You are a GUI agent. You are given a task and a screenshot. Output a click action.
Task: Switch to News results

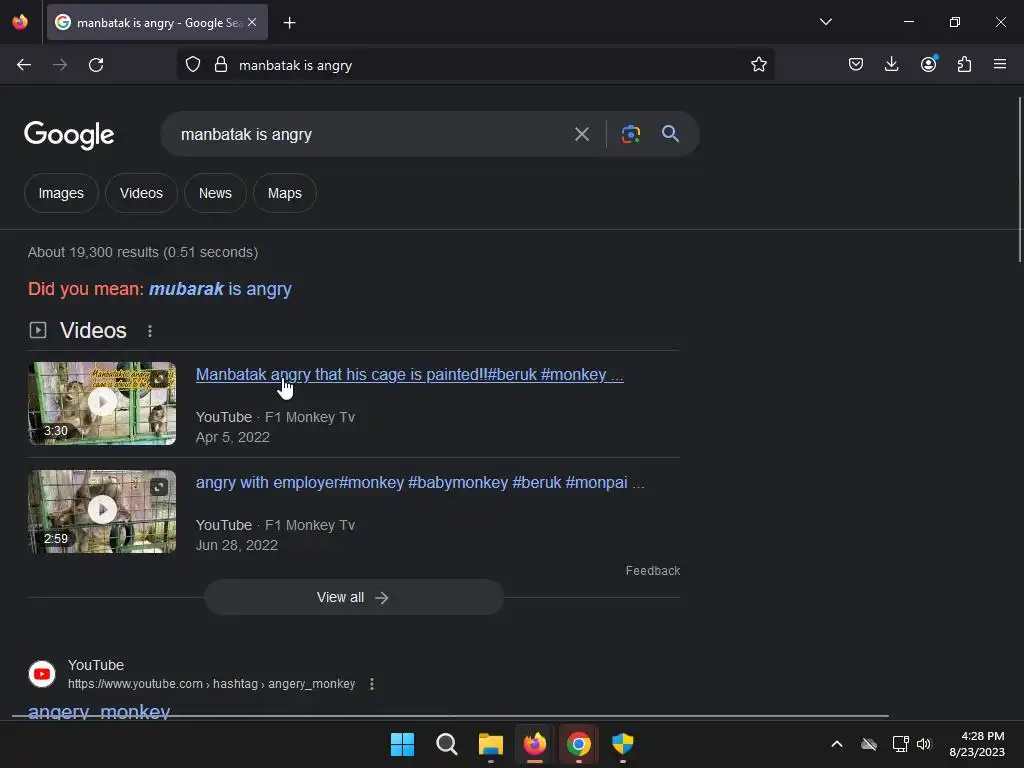[215, 193]
